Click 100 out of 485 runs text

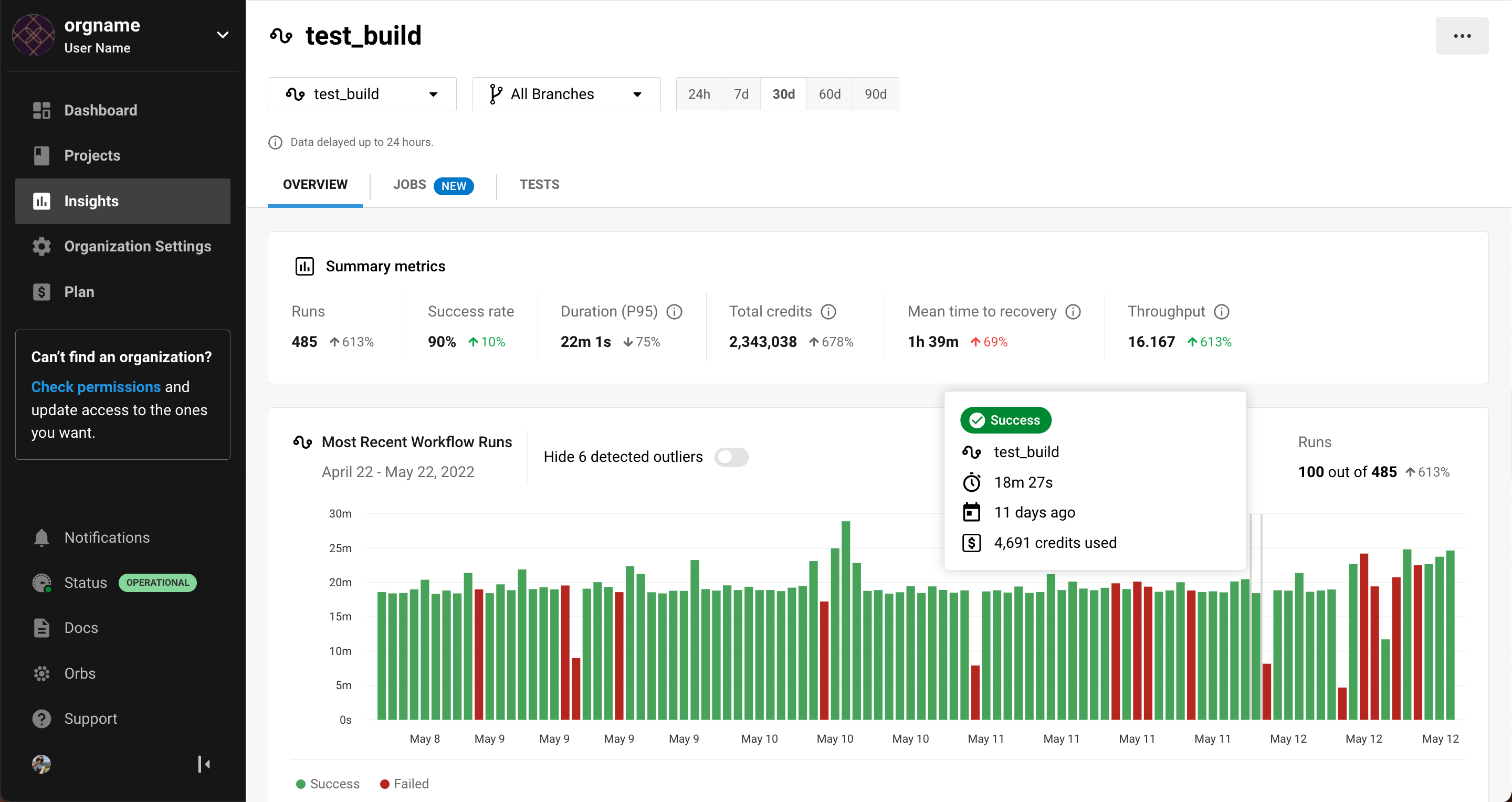pos(1348,472)
